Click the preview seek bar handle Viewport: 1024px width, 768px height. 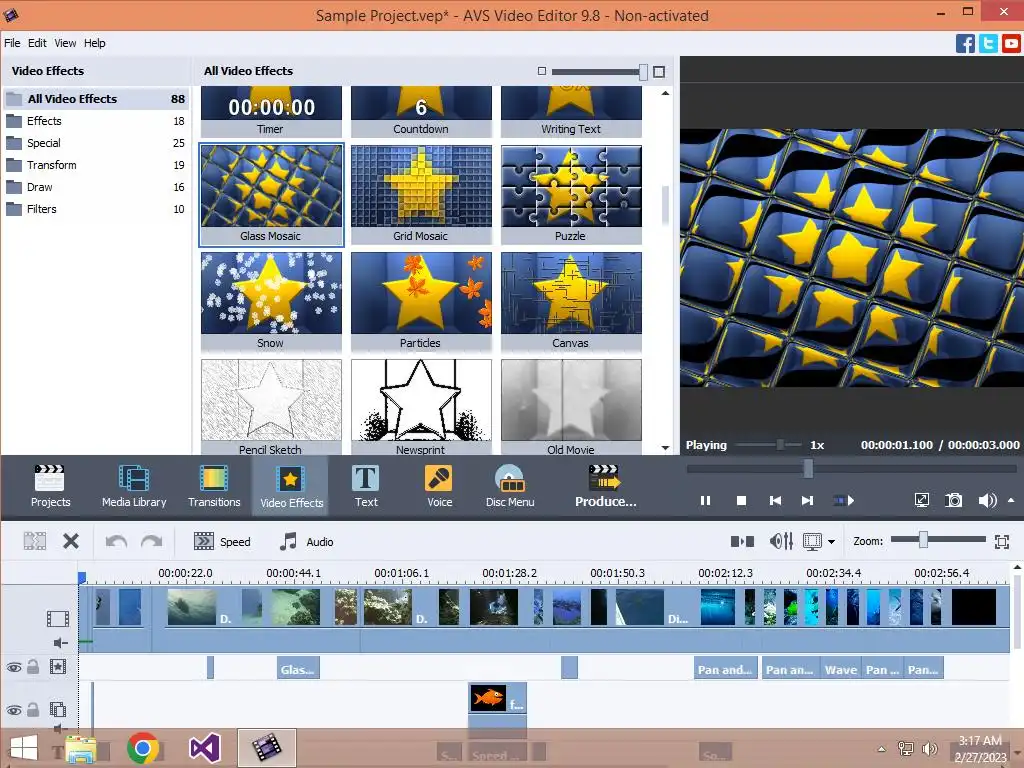pos(808,468)
